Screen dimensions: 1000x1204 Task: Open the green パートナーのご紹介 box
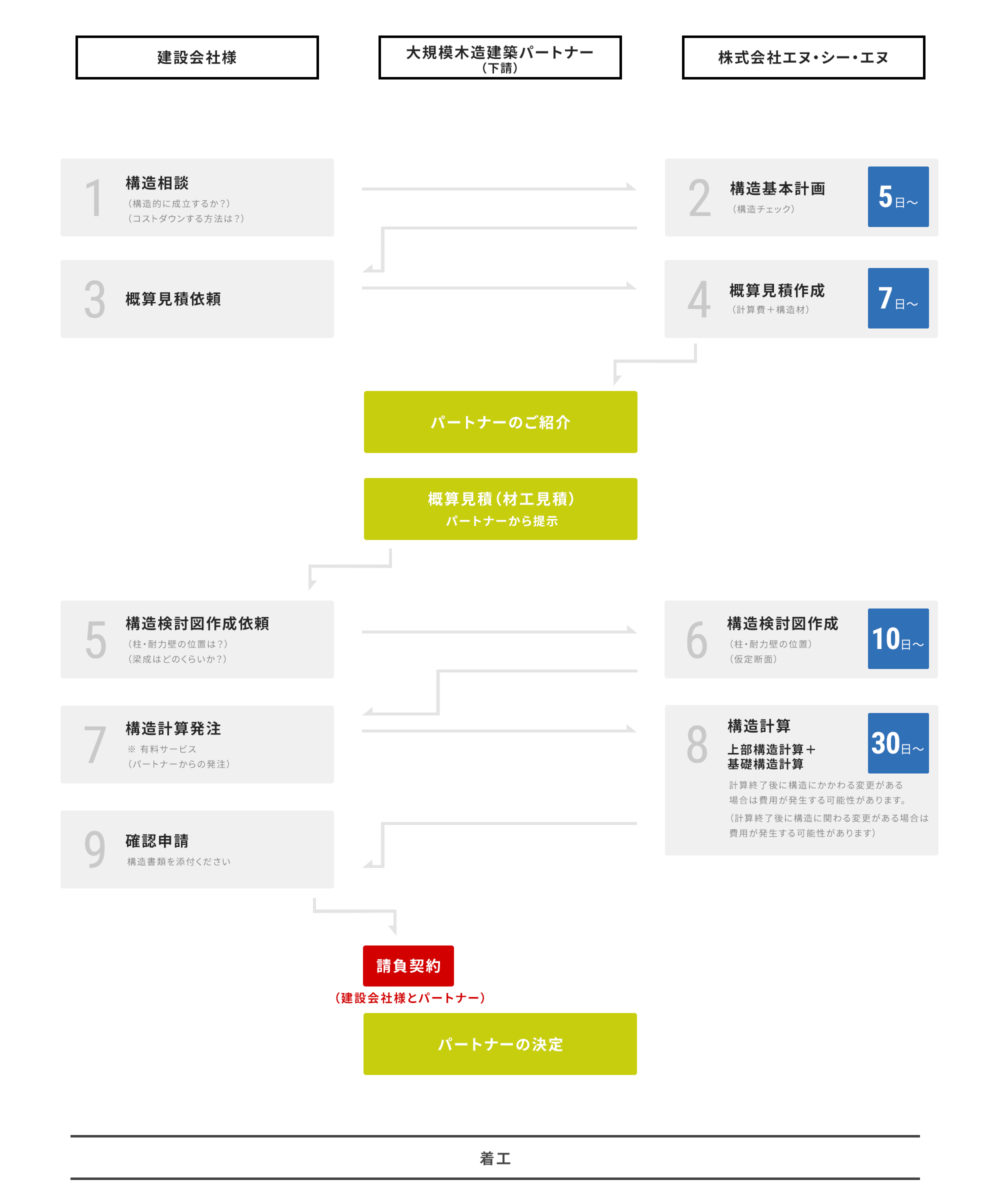pos(500,422)
